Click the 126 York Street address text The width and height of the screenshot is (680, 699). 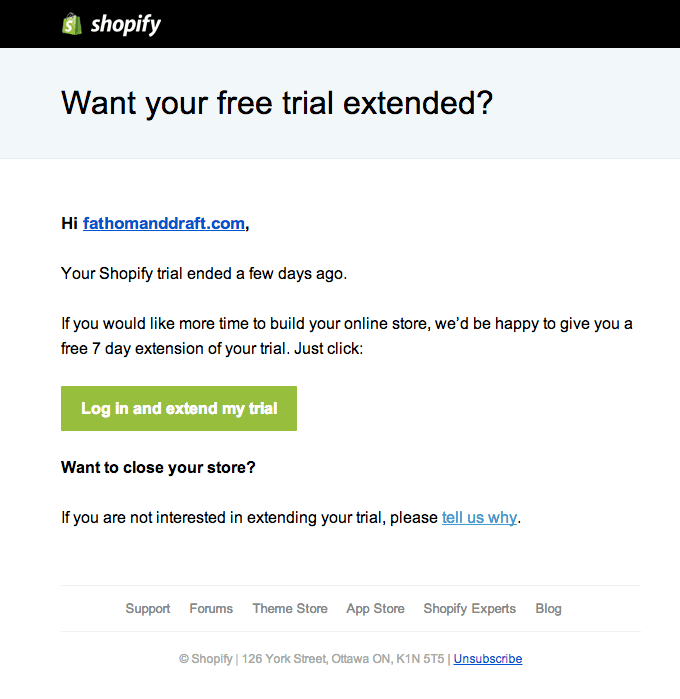click(x=344, y=659)
